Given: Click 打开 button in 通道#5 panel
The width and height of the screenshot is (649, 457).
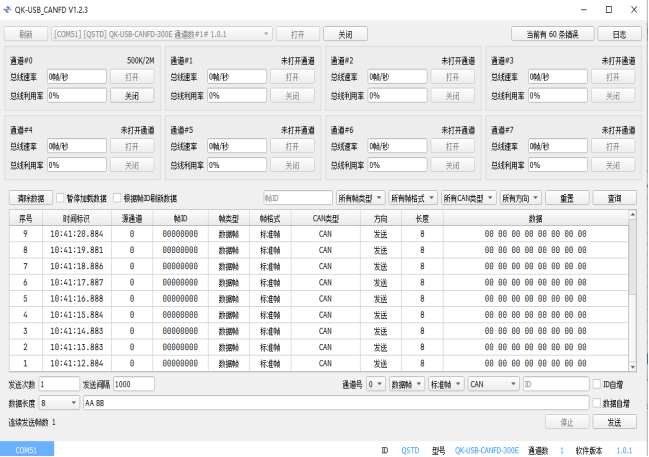Looking at the screenshot, I should (x=292, y=146).
